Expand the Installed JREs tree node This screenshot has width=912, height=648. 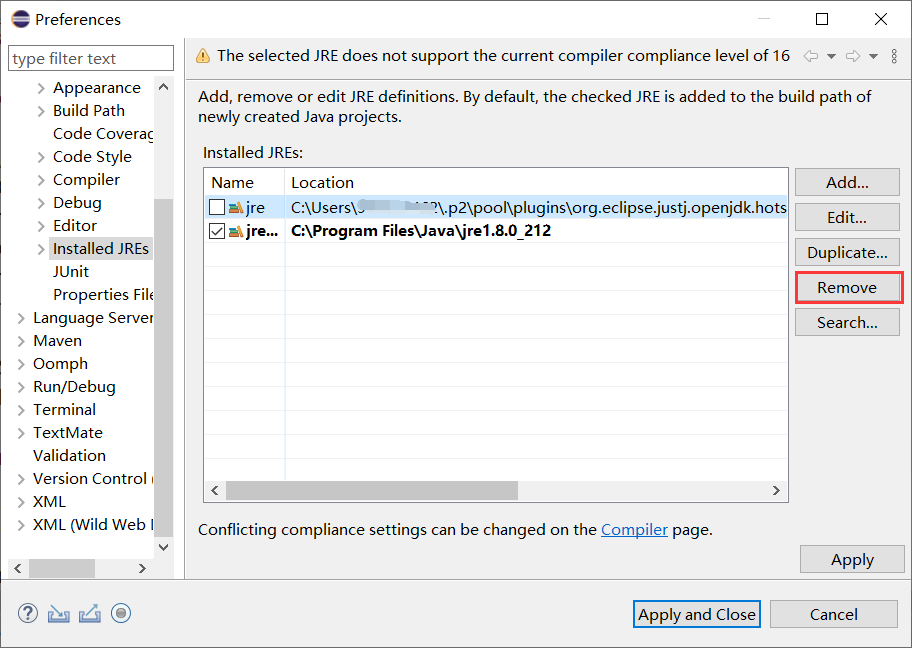pos(41,249)
